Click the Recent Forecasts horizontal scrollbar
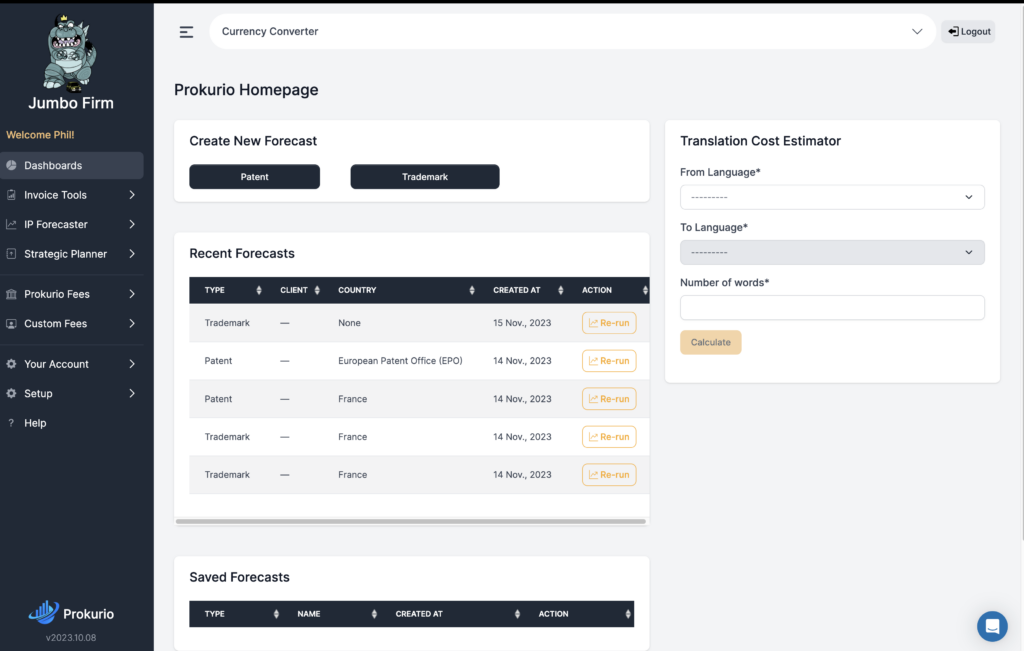 (x=411, y=521)
